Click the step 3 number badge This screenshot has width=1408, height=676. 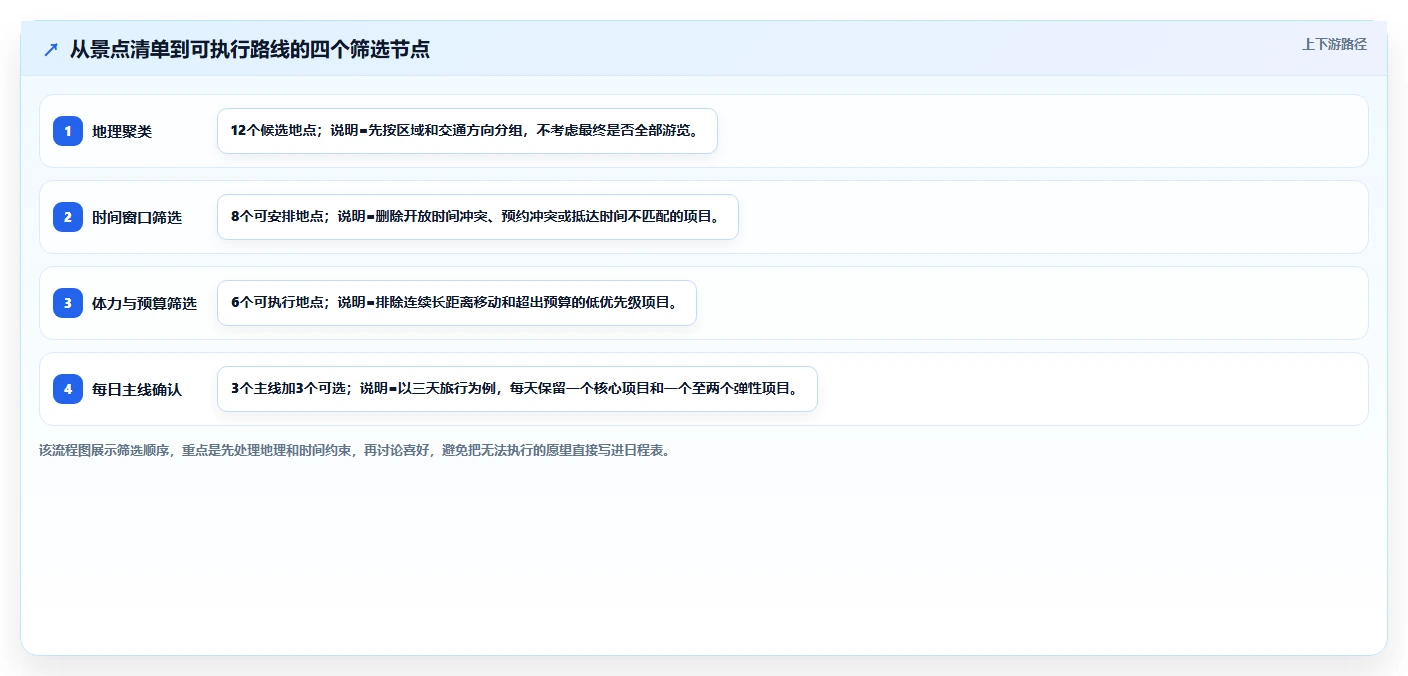coord(68,303)
